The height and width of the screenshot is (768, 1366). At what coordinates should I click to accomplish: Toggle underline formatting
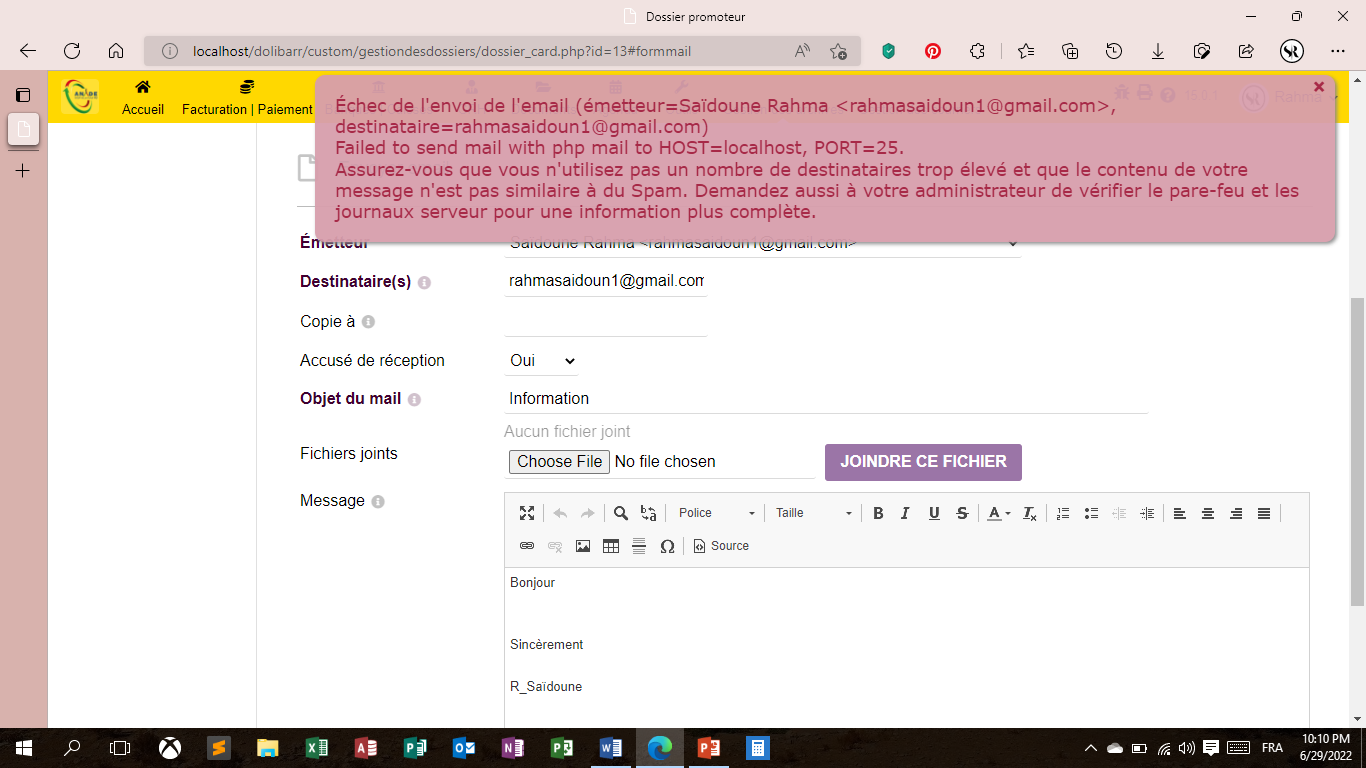coord(934,513)
